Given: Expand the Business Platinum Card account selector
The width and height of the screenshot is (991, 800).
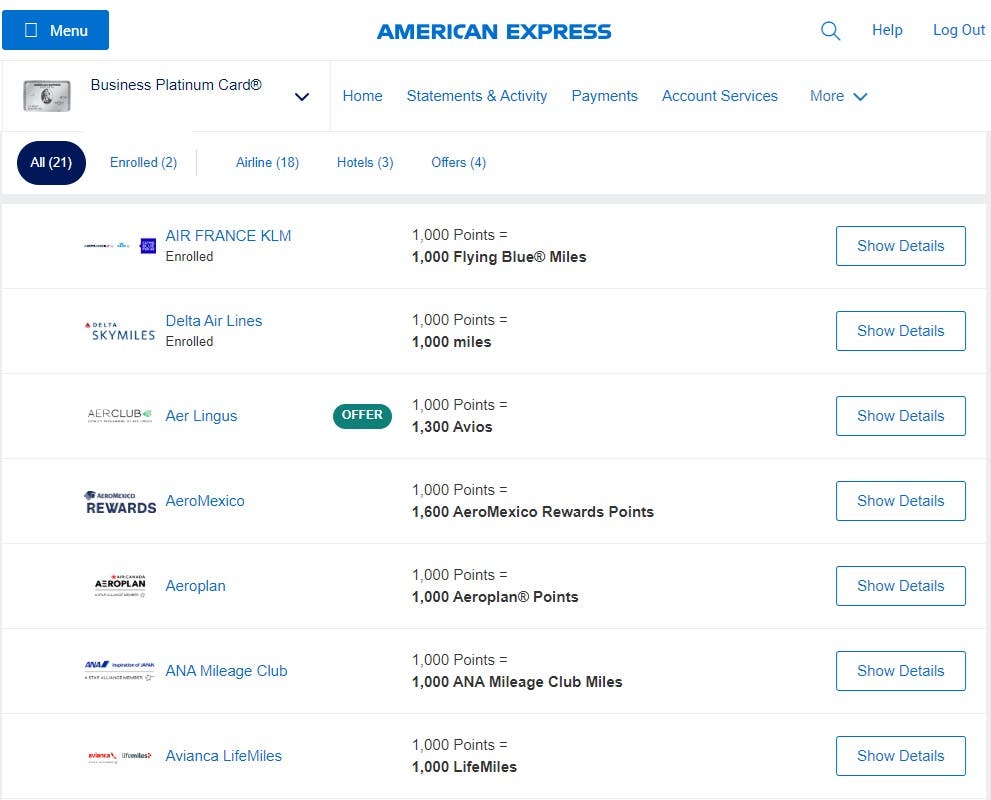Looking at the screenshot, I should (x=302, y=96).
